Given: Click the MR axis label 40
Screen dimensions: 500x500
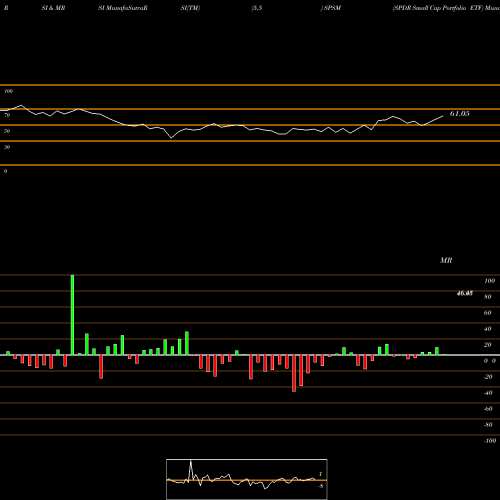Looking at the screenshot, I should point(488,329).
